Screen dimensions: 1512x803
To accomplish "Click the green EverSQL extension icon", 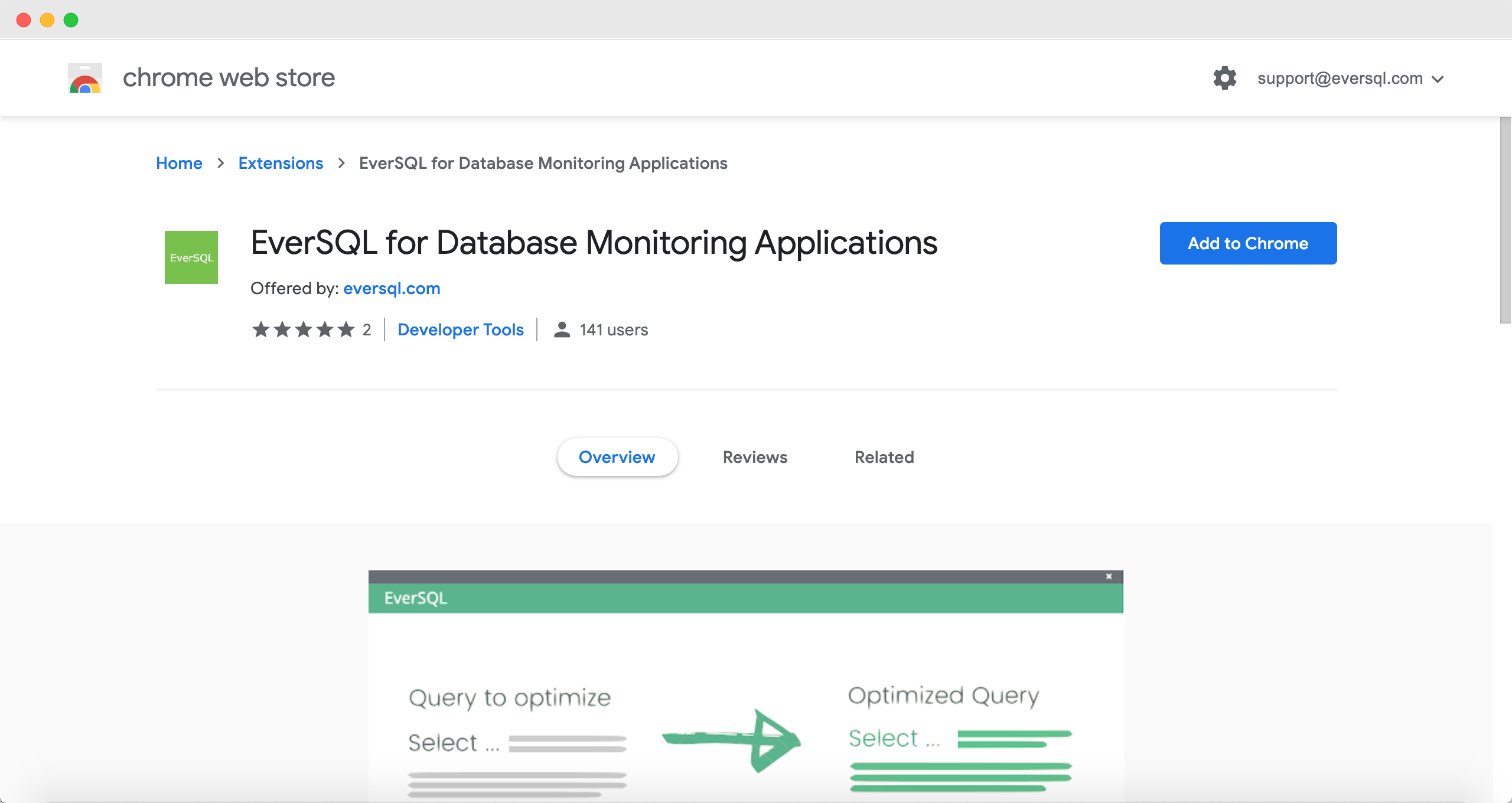I will click(x=191, y=257).
